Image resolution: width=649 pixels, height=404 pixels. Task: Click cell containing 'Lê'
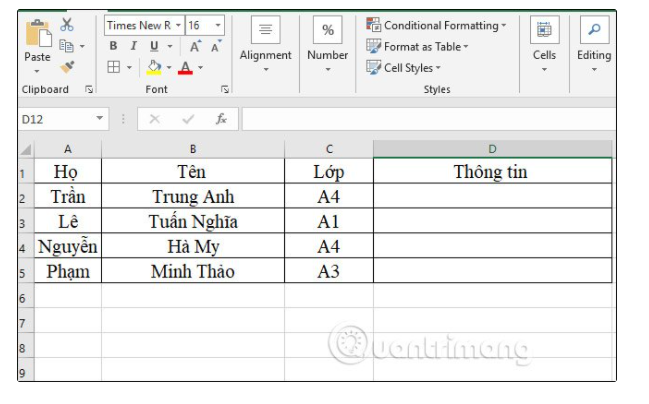coord(68,221)
